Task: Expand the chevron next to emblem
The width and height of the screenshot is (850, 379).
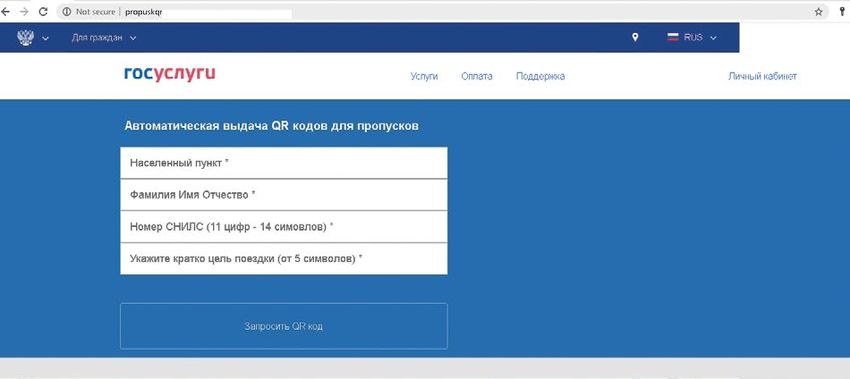Action: pyautogui.click(x=46, y=38)
